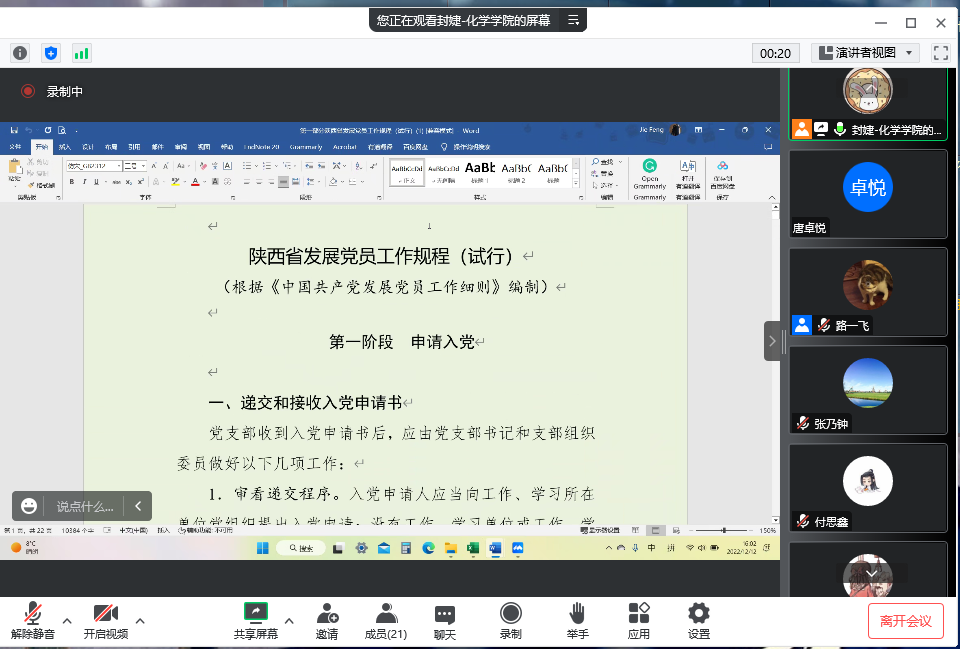The image size is (960, 649).
Task: Open the 成员(21) members list
Action: coord(385,621)
